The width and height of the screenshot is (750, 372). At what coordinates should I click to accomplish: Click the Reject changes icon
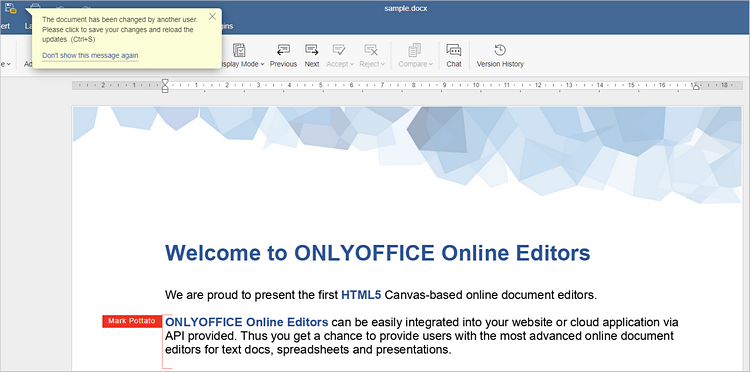click(x=370, y=50)
